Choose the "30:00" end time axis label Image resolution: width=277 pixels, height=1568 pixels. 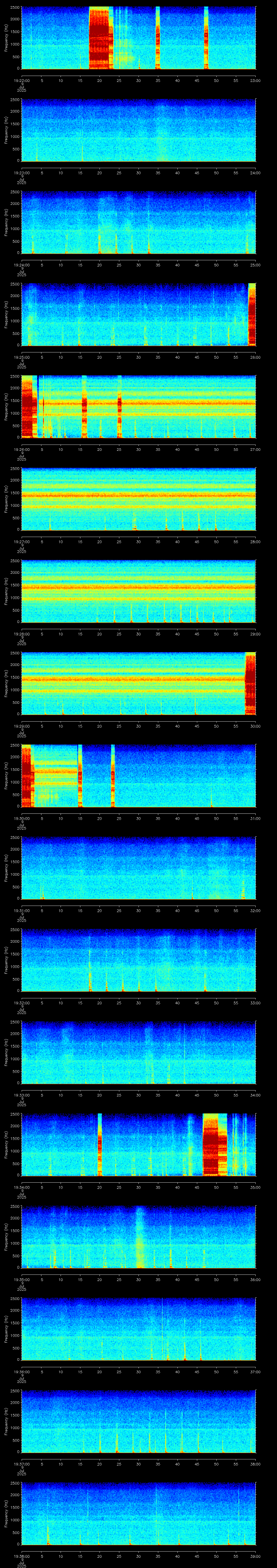tap(256, 726)
